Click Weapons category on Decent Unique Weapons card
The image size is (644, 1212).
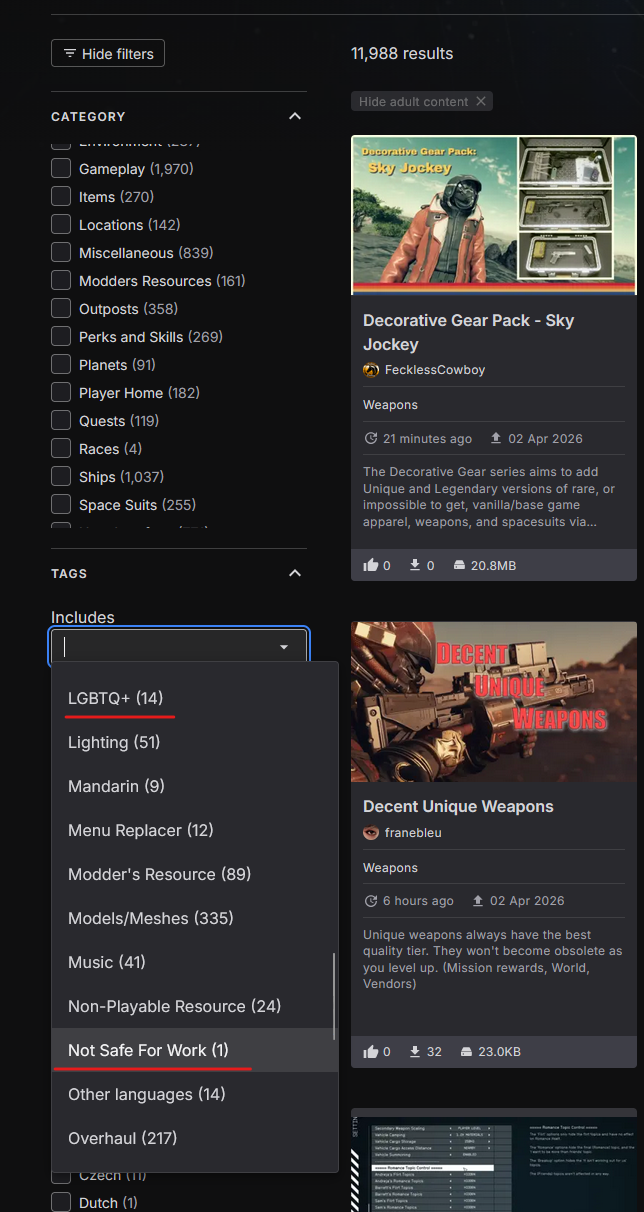(390, 868)
